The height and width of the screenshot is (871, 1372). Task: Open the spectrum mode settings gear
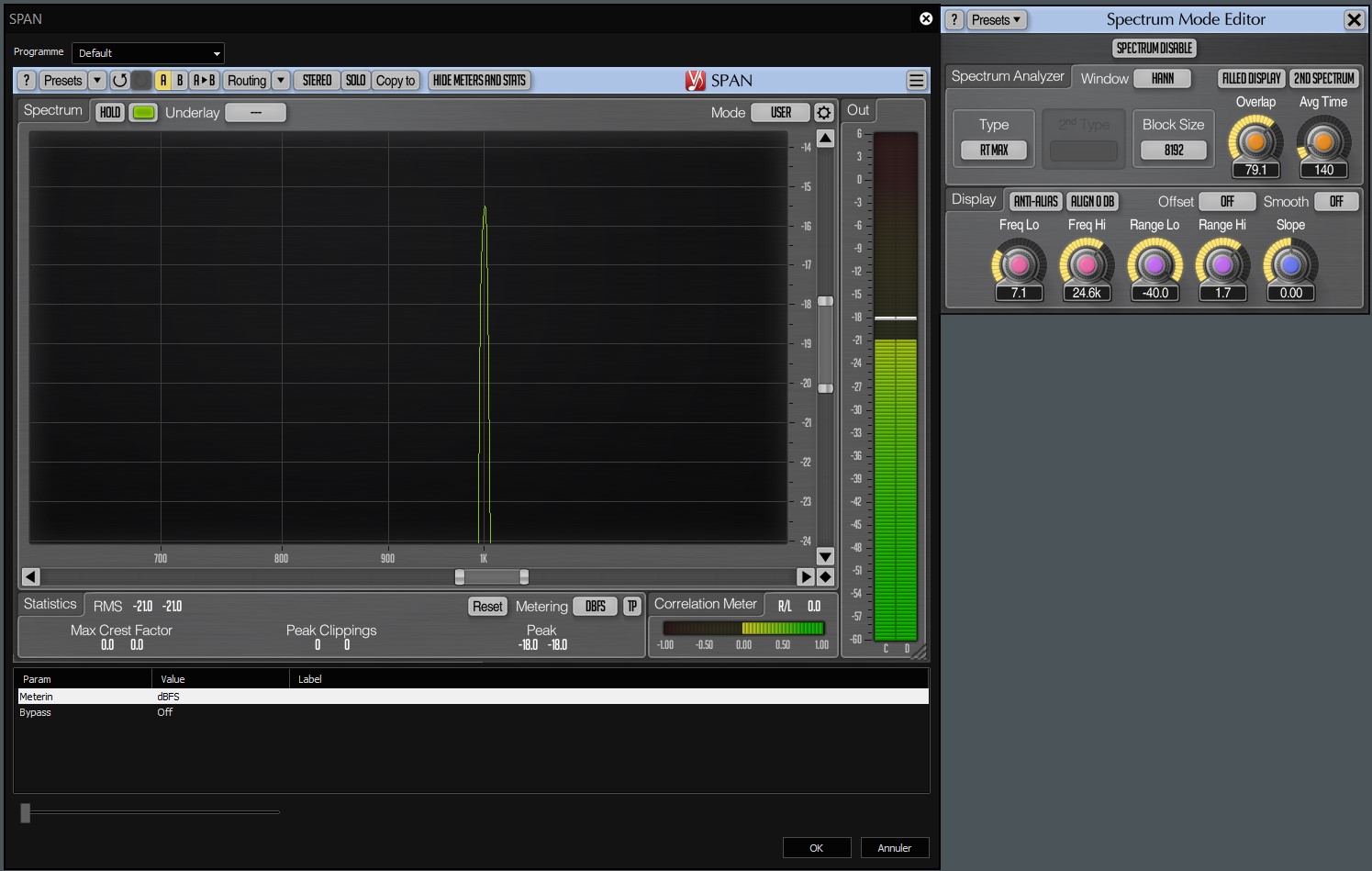click(824, 113)
